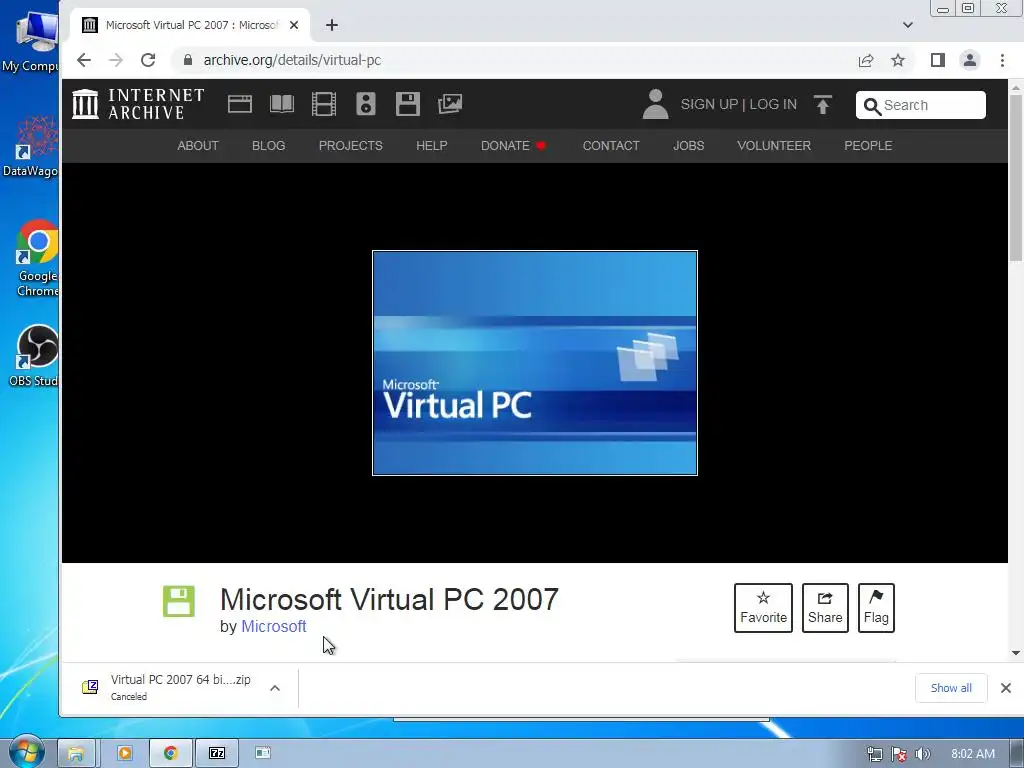Screen dimensions: 1024x768
Task: Click the green software floppy icon beside title
Action: (x=179, y=601)
